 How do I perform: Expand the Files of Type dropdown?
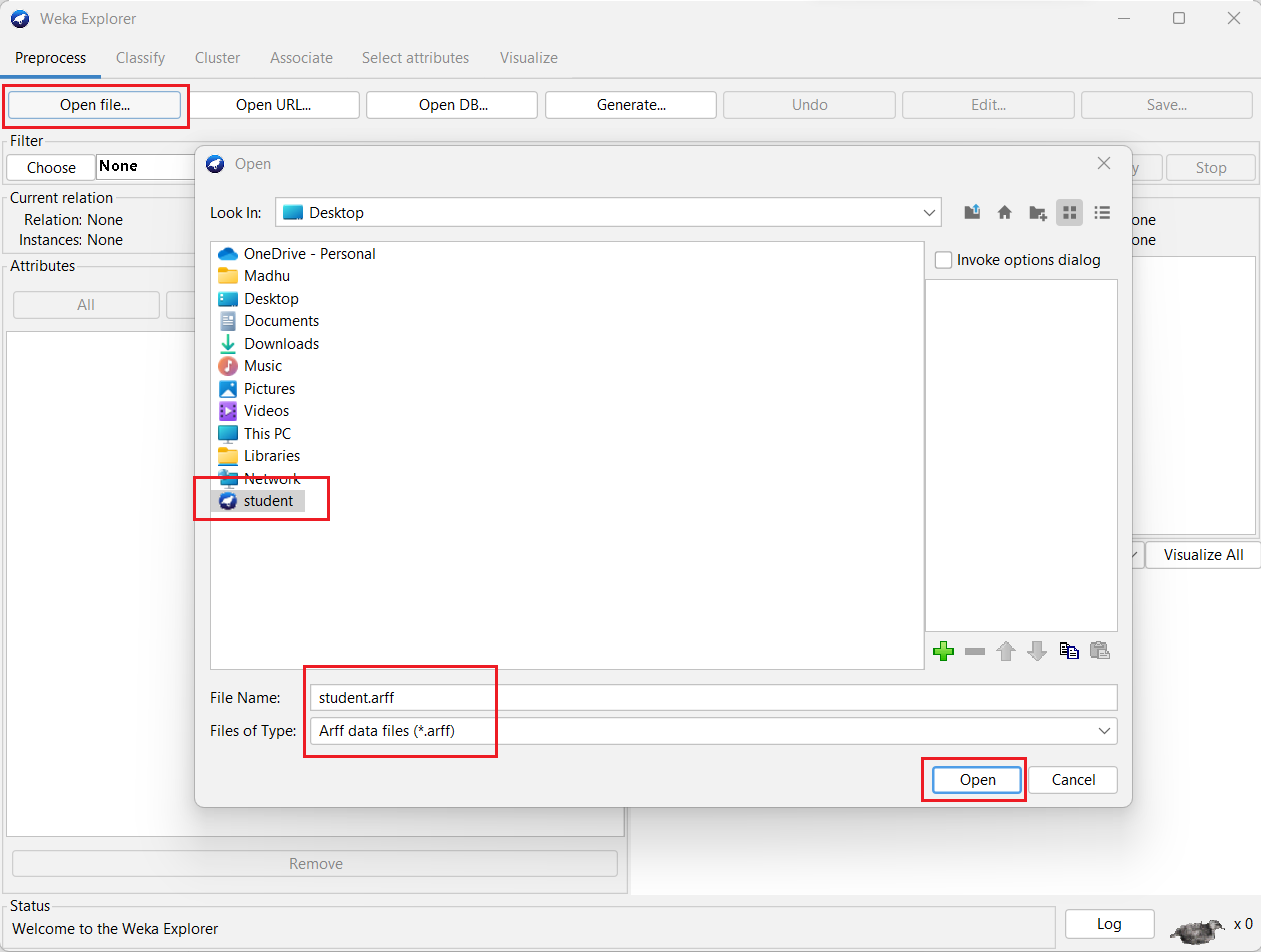pyautogui.click(x=1104, y=731)
